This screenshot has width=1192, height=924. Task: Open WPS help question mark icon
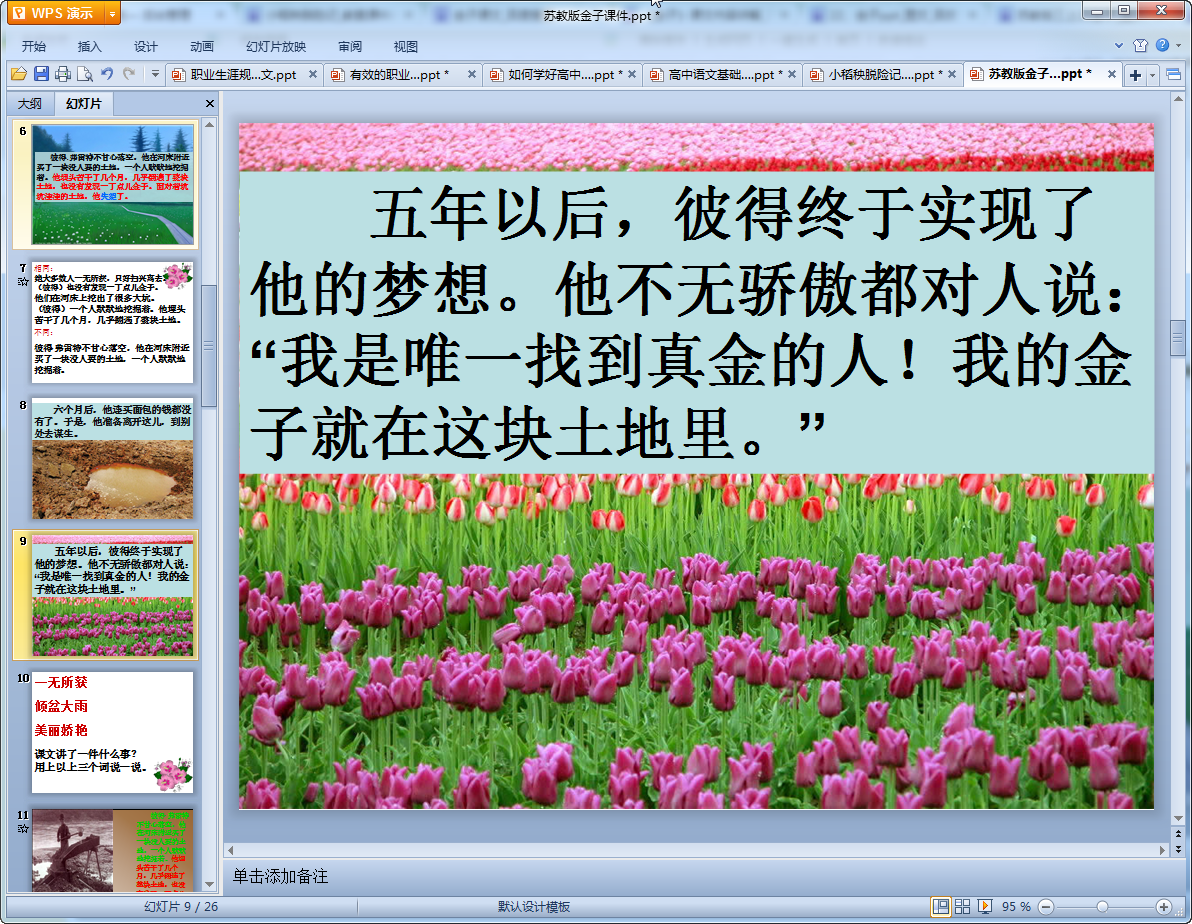coord(1162,46)
